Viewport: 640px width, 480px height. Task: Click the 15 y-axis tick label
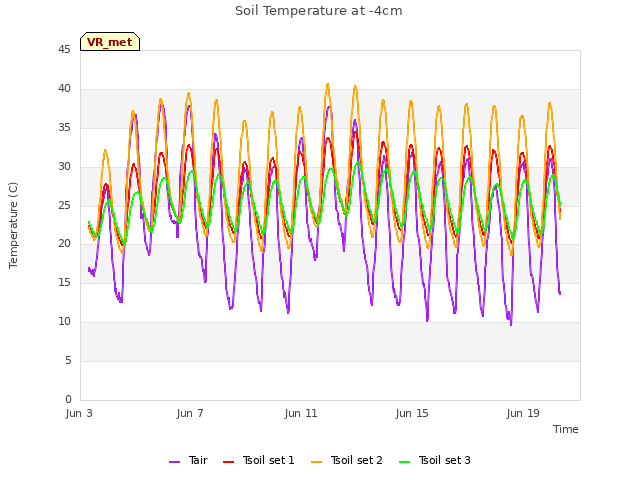(64, 282)
